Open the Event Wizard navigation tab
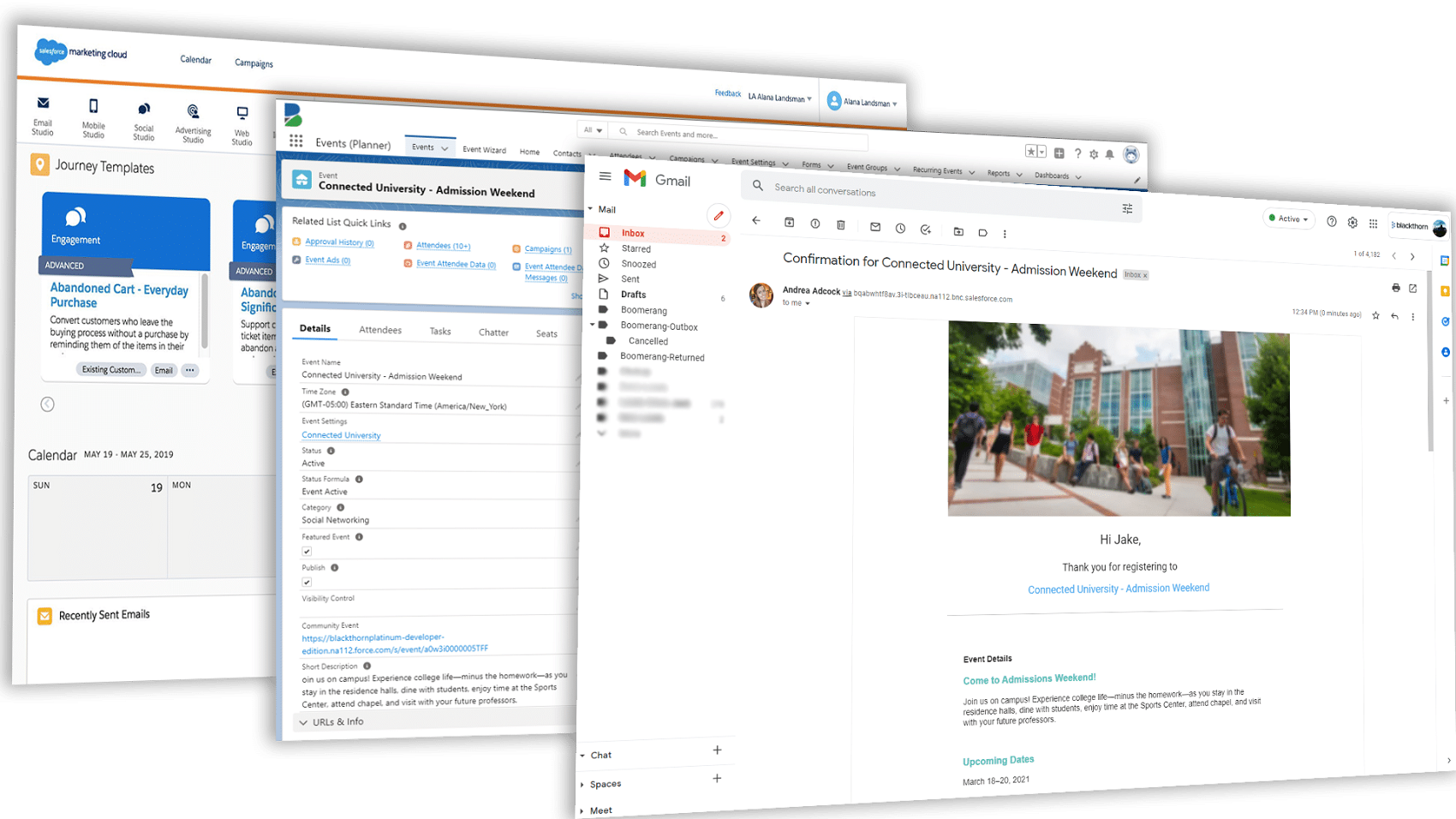This screenshot has height=819, width=1456. pos(484,150)
